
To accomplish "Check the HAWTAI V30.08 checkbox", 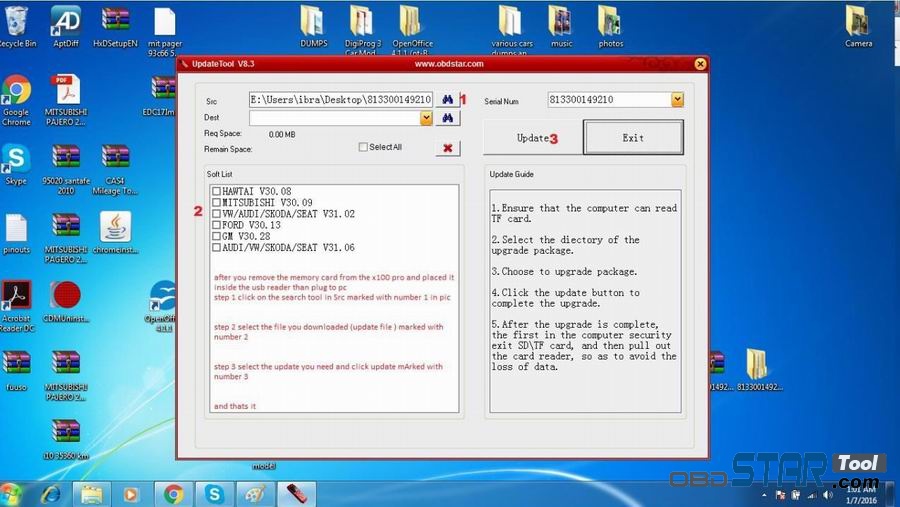I will coord(216,191).
